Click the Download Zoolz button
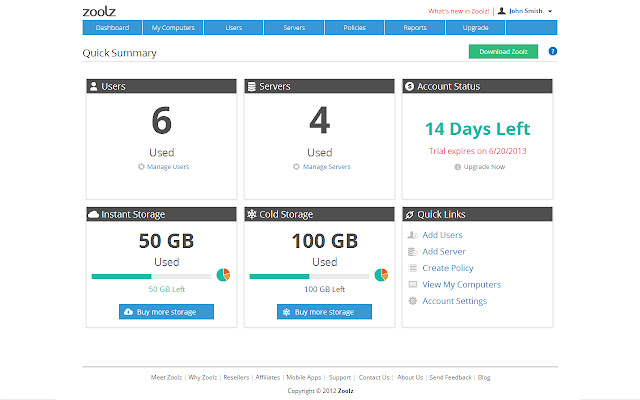The width and height of the screenshot is (640, 400). pos(503,51)
